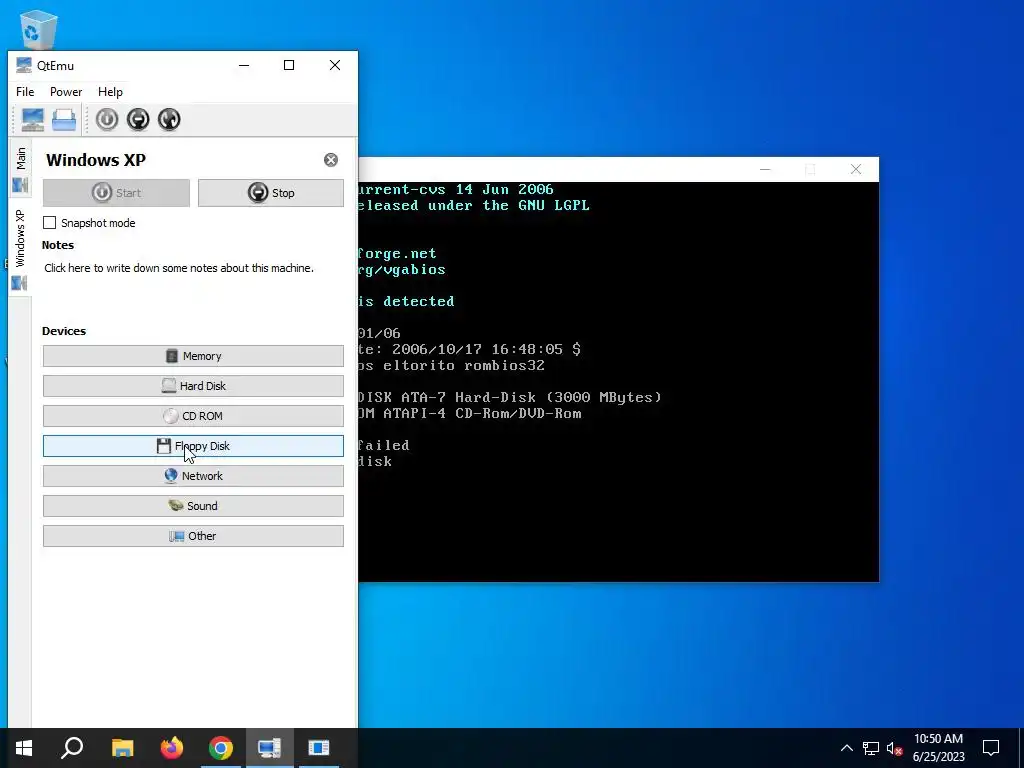The image size is (1024, 768).
Task: Click the muted volume tray icon
Action: 894,748
